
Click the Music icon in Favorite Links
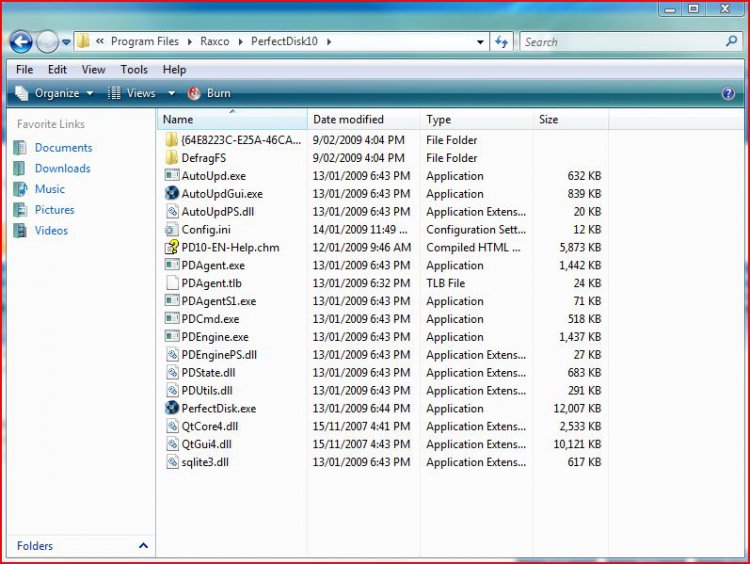[x=20, y=189]
